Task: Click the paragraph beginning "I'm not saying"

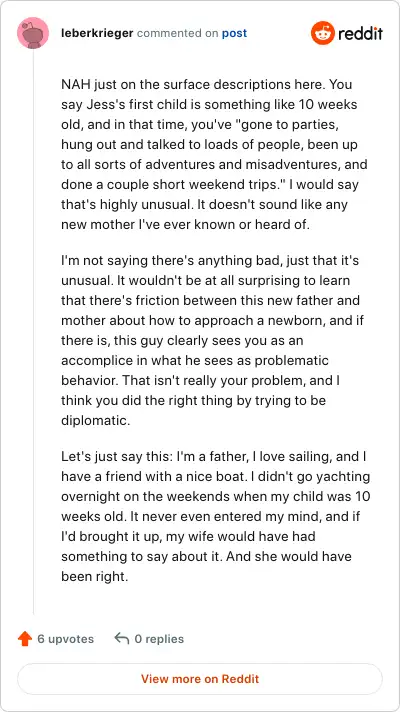Action: click(212, 341)
